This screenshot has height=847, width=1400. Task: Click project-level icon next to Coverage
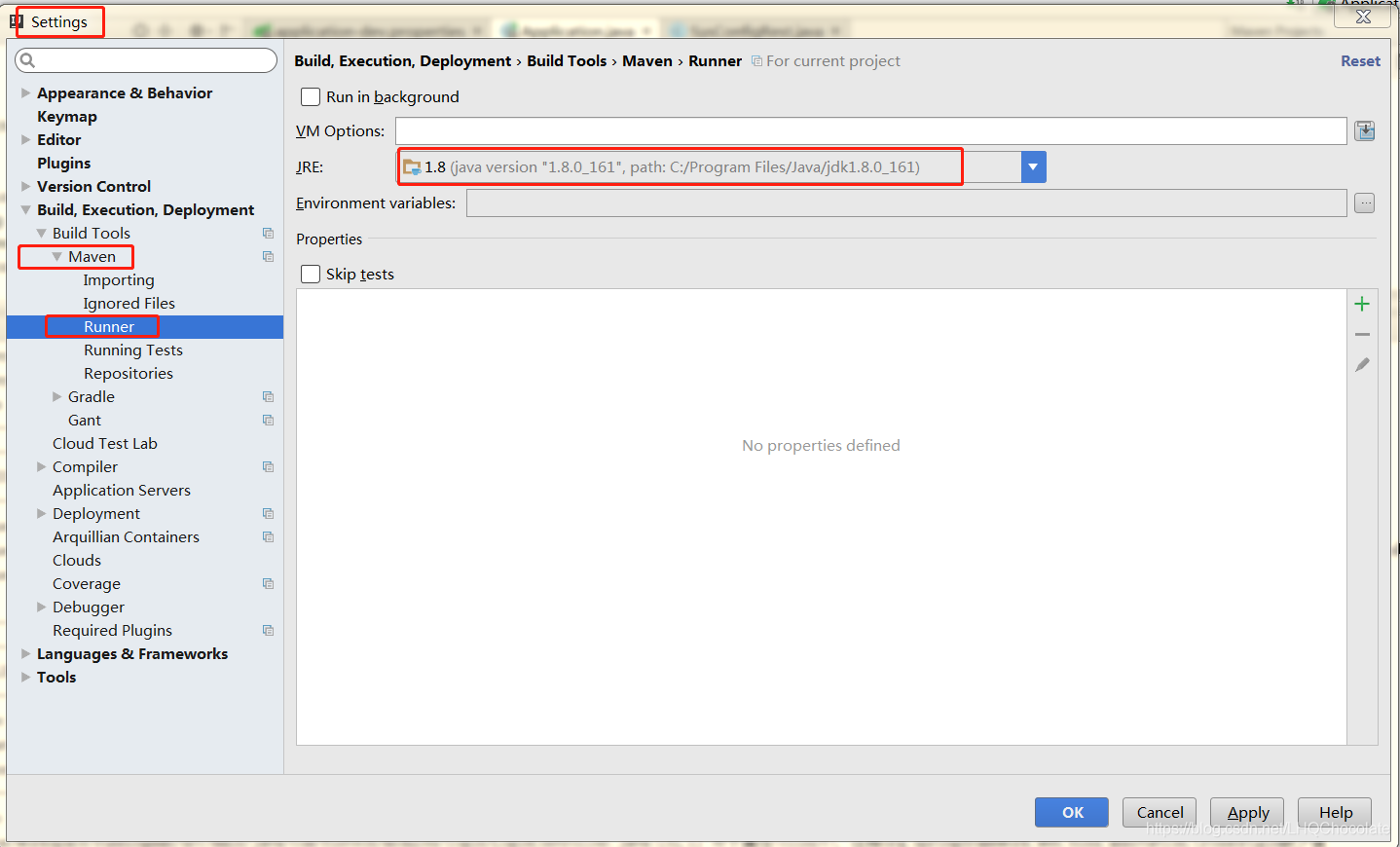[x=268, y=584]
